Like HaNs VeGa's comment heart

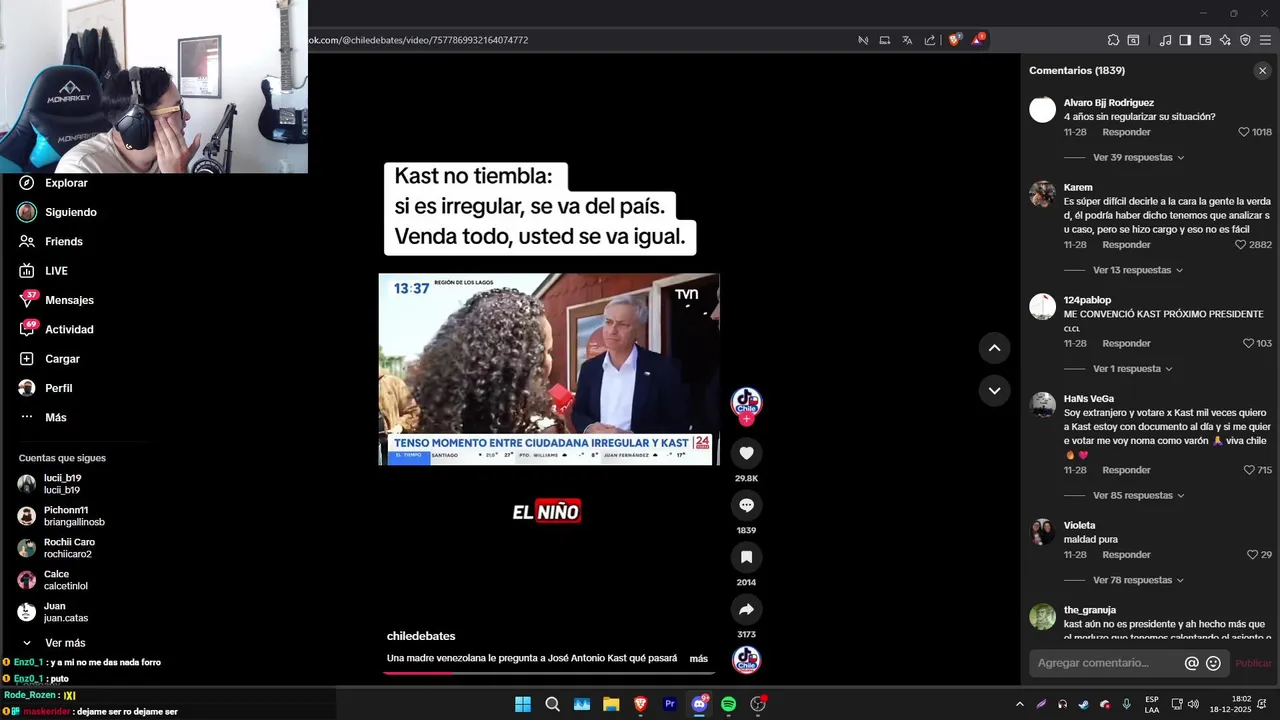1249,470
